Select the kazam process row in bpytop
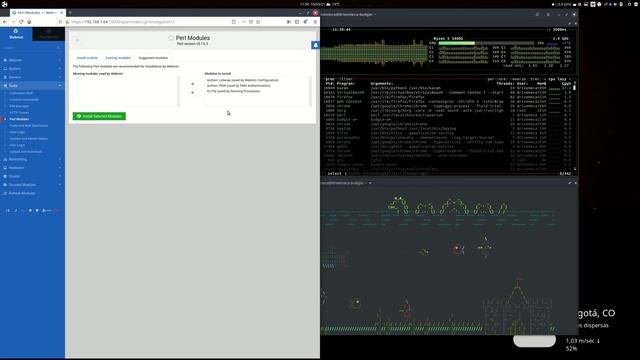This screenshot has height=360, width=640. click(447, 88)
